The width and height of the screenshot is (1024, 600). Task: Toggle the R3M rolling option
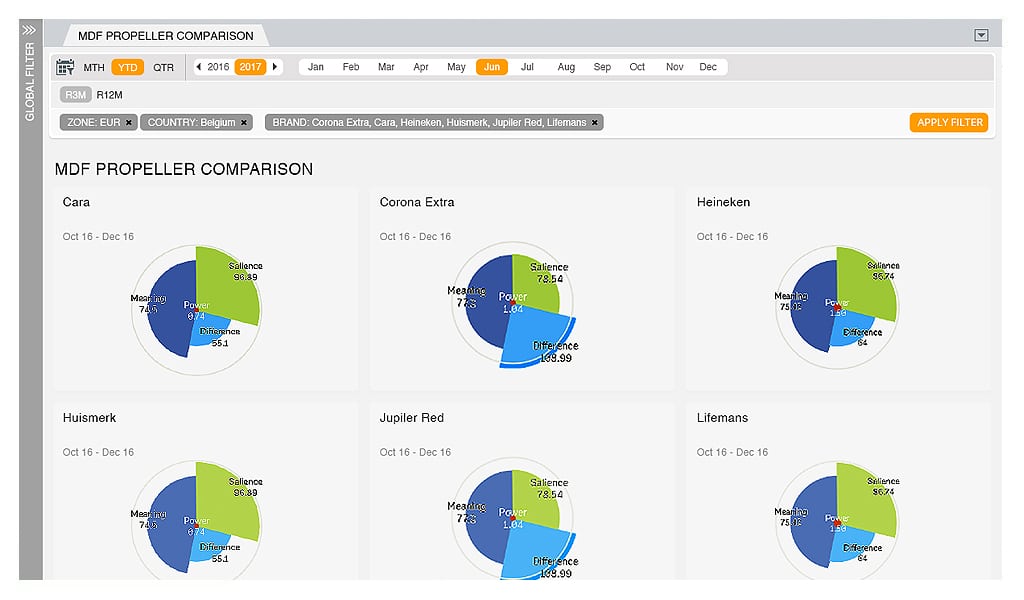(76, 95)
